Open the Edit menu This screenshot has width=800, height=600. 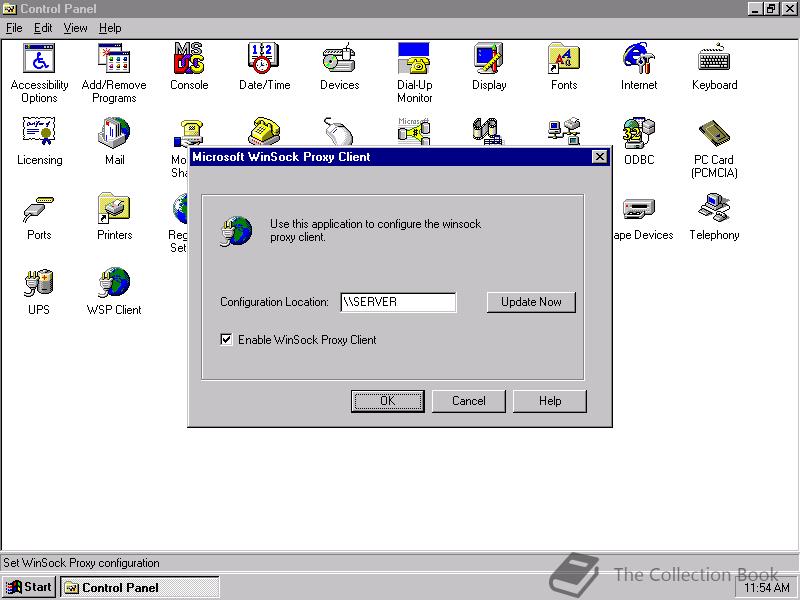point(43,28)
